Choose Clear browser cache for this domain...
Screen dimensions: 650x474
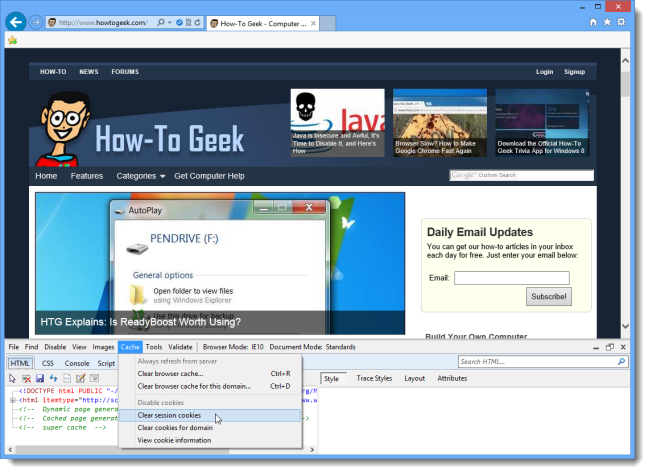(210, 386)
